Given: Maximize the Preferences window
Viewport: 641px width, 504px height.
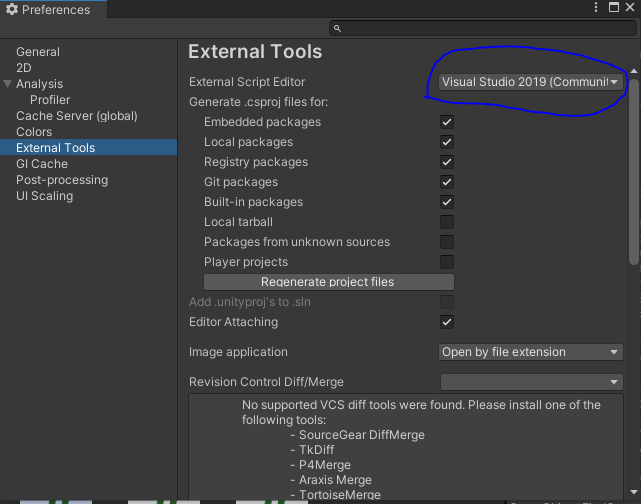Looking at the screenshot, I should tap(612, 9).
